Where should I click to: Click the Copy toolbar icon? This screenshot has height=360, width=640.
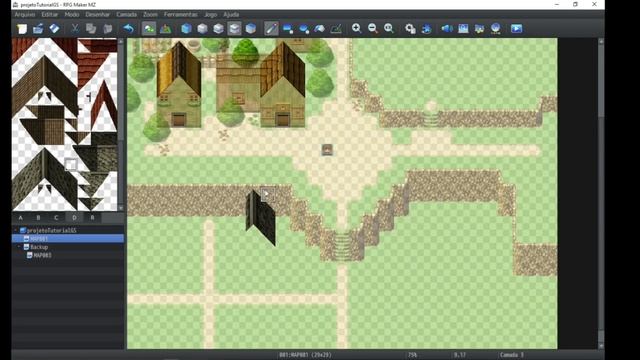pyautogui.click(x=91, y=29)
